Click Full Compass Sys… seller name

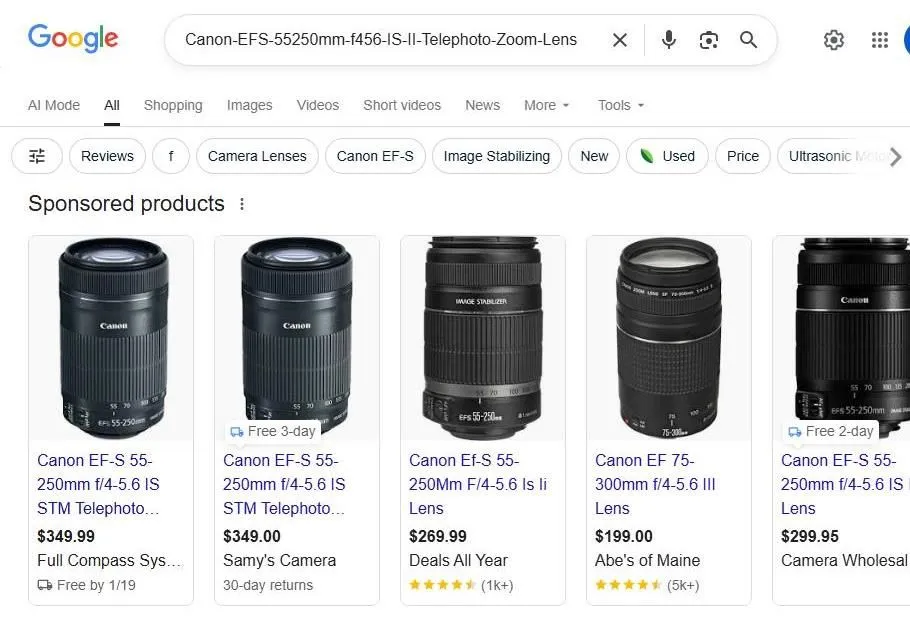[x=109, y=560]
